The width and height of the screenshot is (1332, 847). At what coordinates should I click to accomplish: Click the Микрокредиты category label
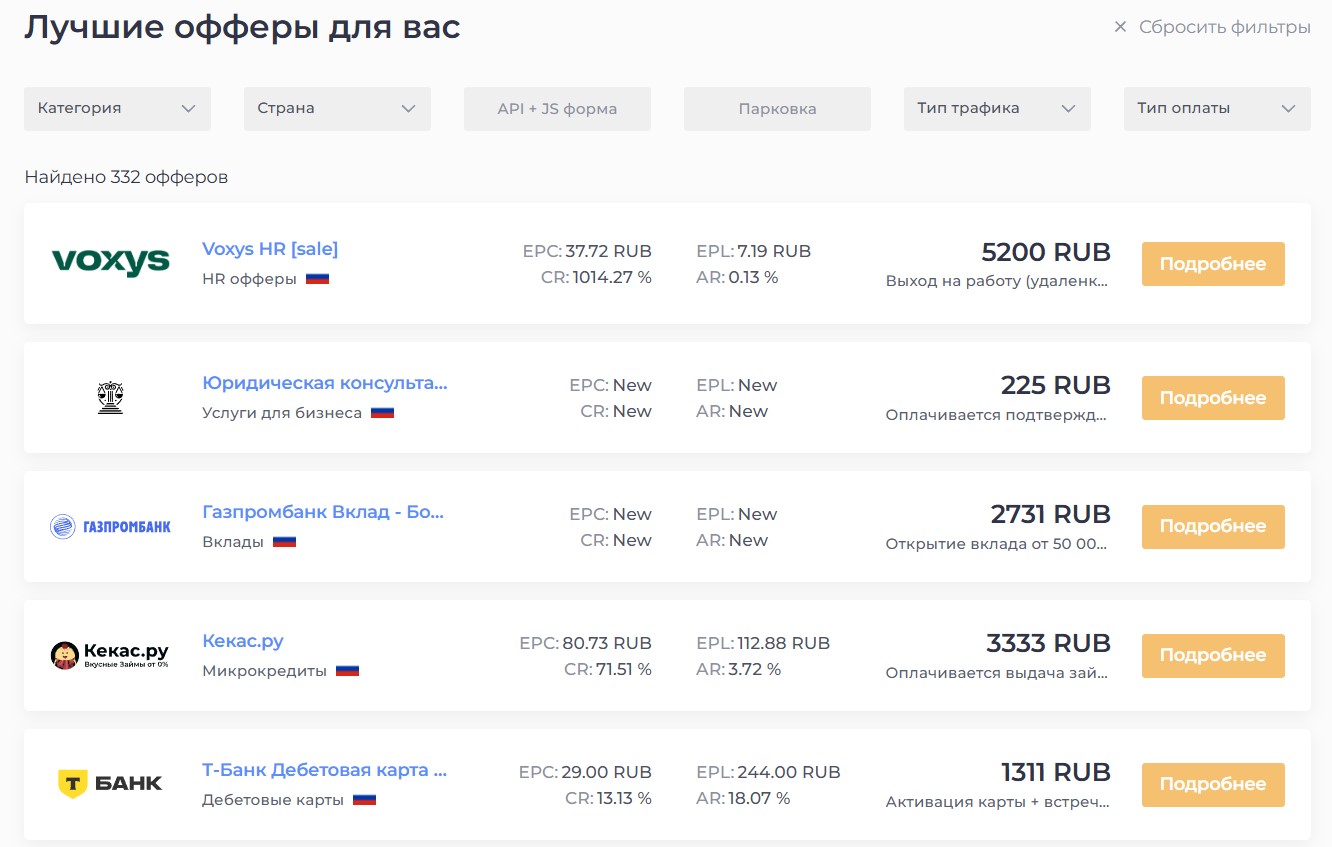pos(264,671)
